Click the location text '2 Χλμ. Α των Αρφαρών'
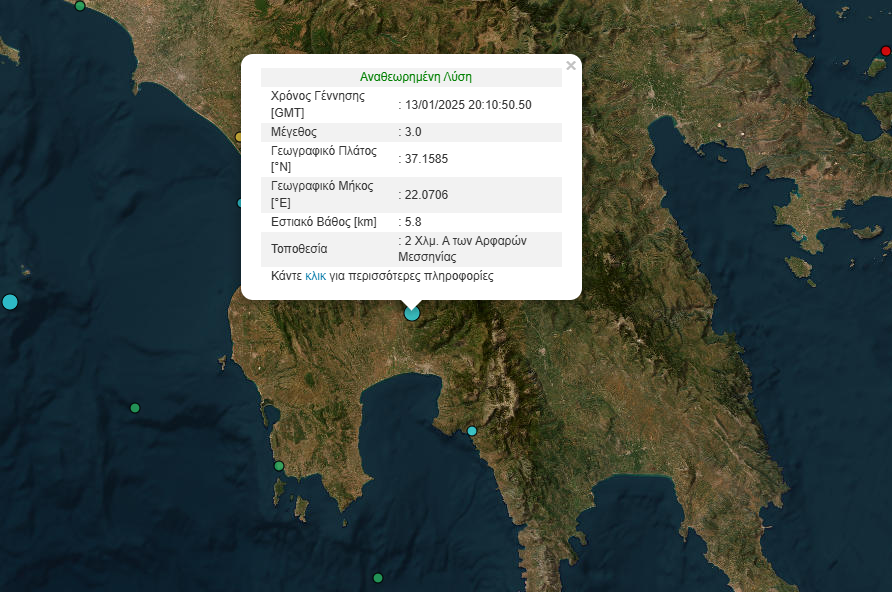Image resolution: width=892 pixels, height=592 pixels. click(x=465, y=241)
